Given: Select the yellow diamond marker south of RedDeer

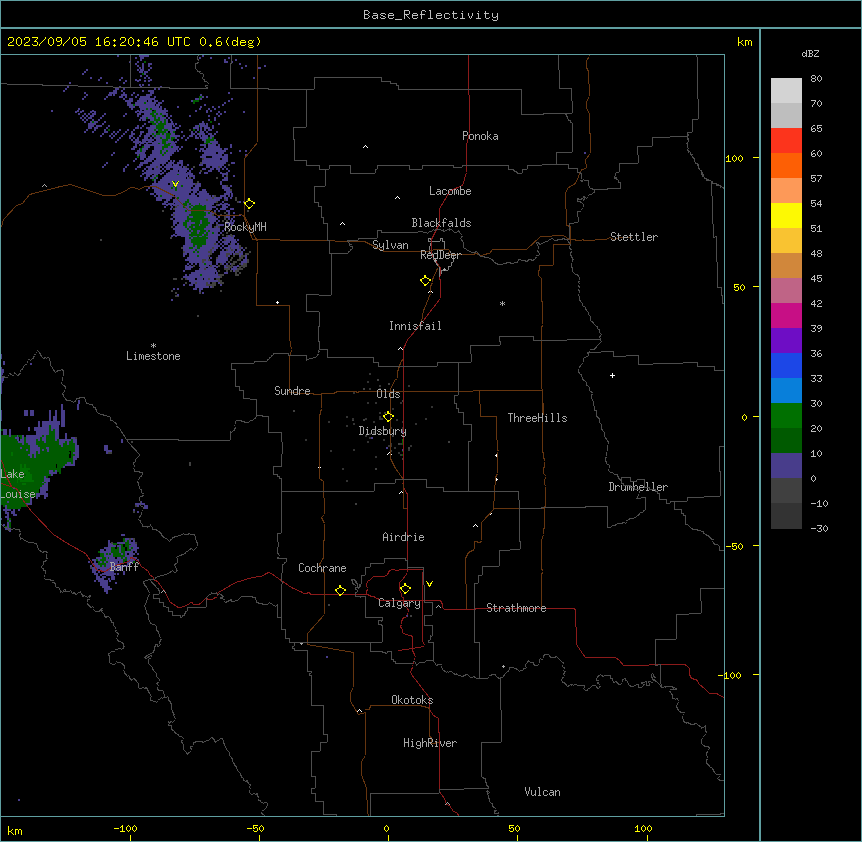Looking at the screenshot, I should point(426,281).
